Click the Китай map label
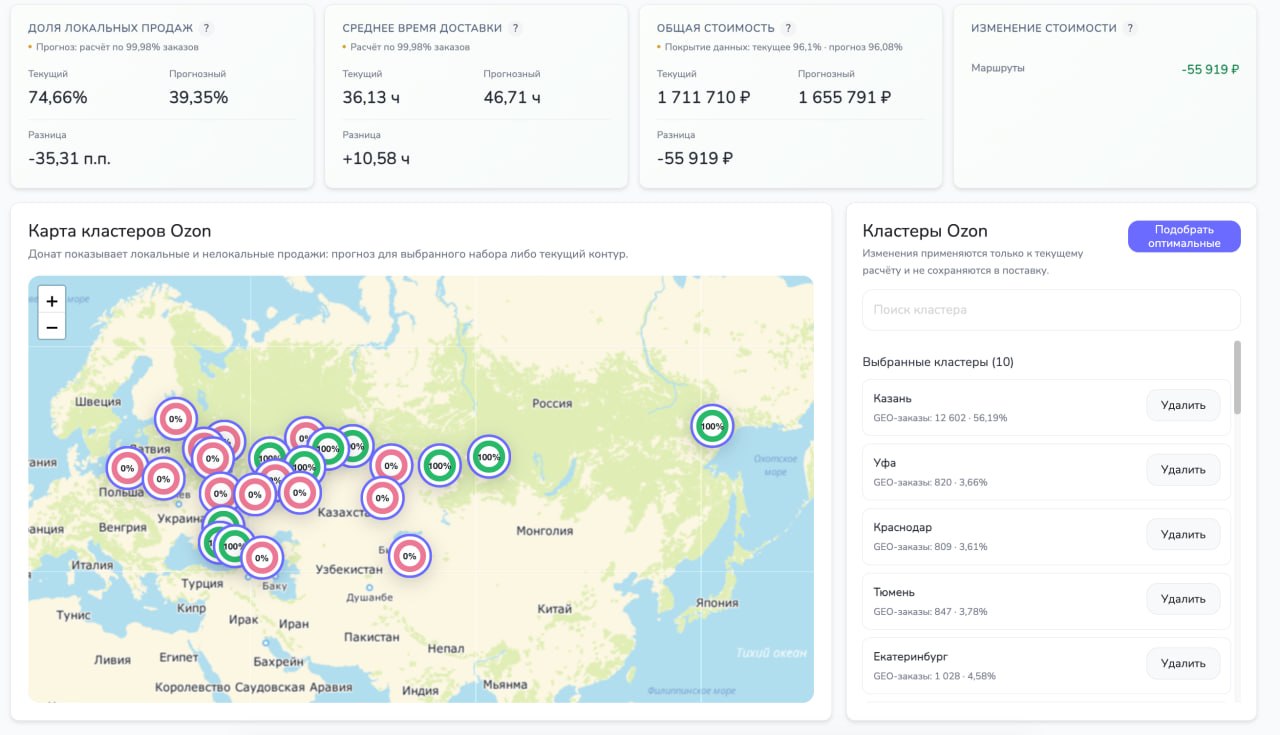The width and height of the screenshot is (1280, 735). [554, 608]
